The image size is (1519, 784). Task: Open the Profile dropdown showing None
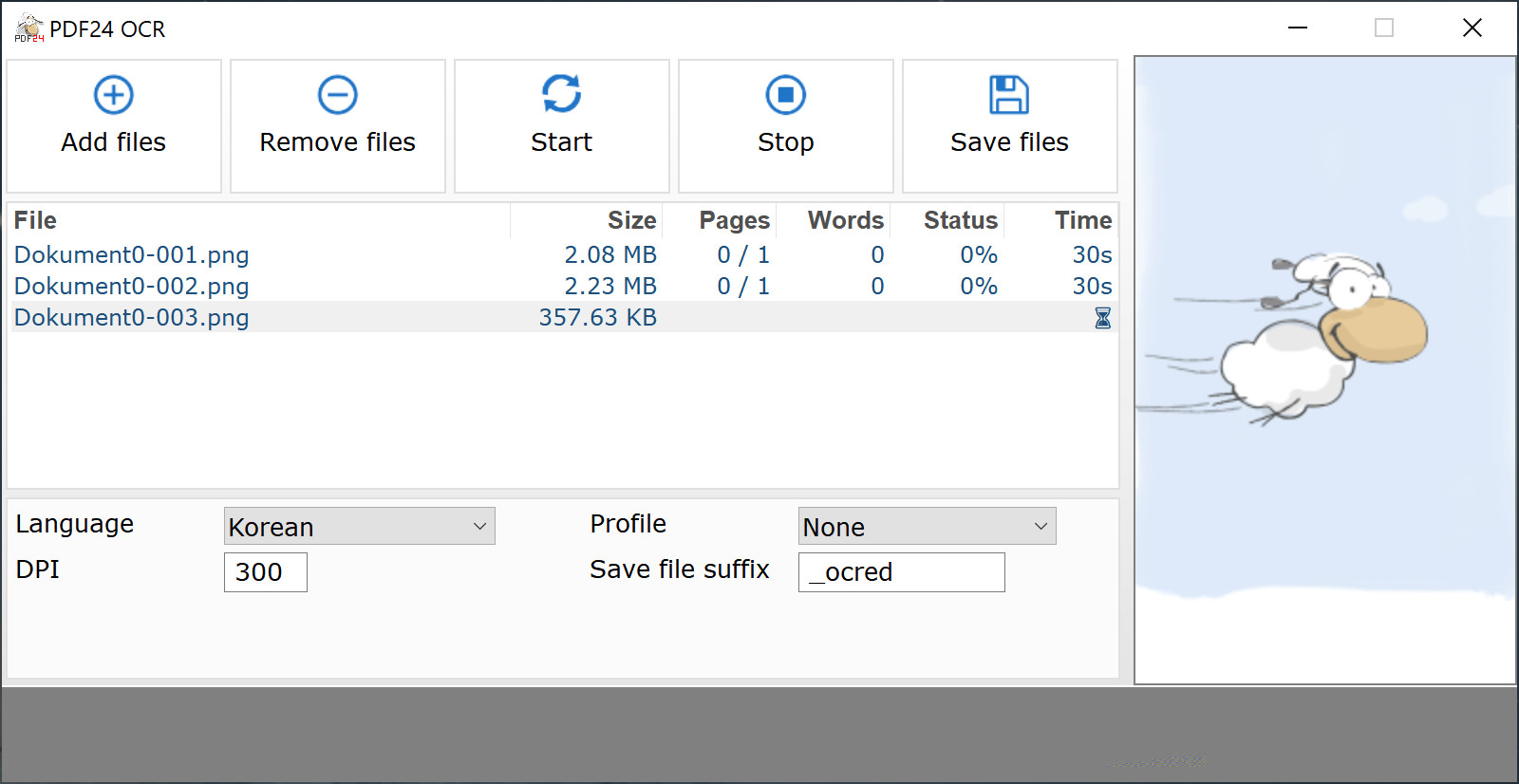pyautogui.click(x=928, y=526)
